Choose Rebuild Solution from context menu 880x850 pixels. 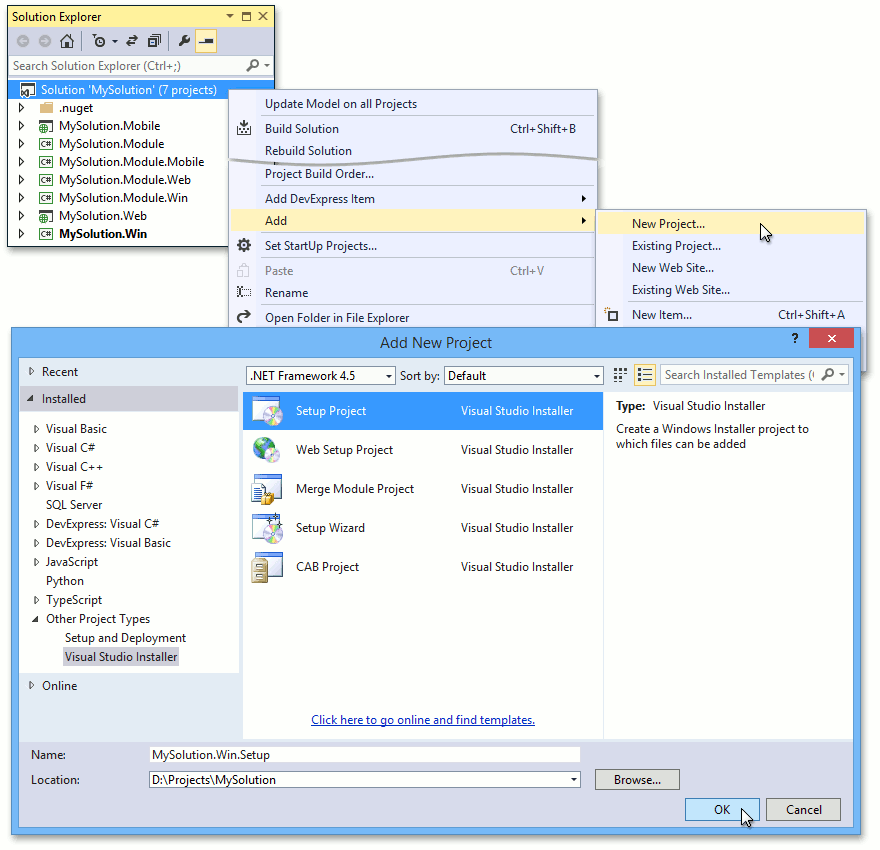tap(412, 150)
